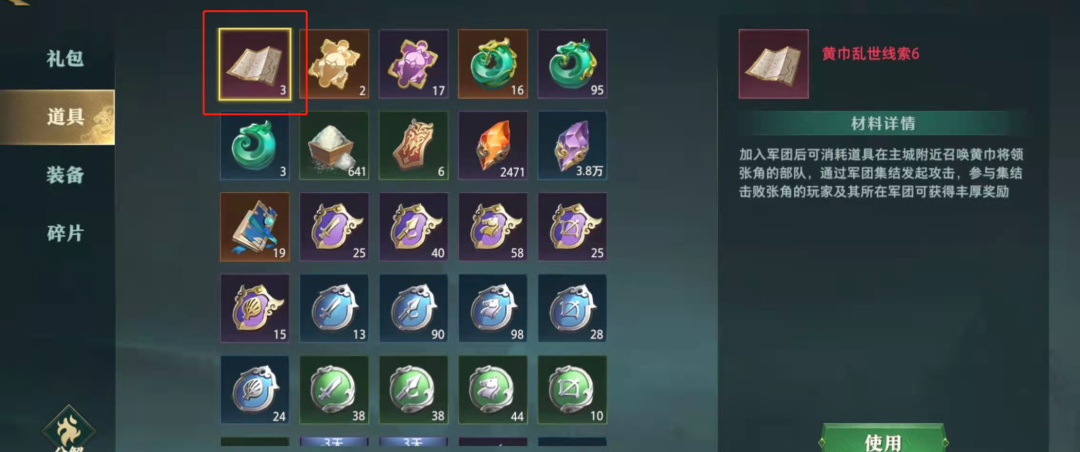Select the purple horse badge with count 58
The width and height of the screenshot is (1080, 452).
[x=493, y=227]
